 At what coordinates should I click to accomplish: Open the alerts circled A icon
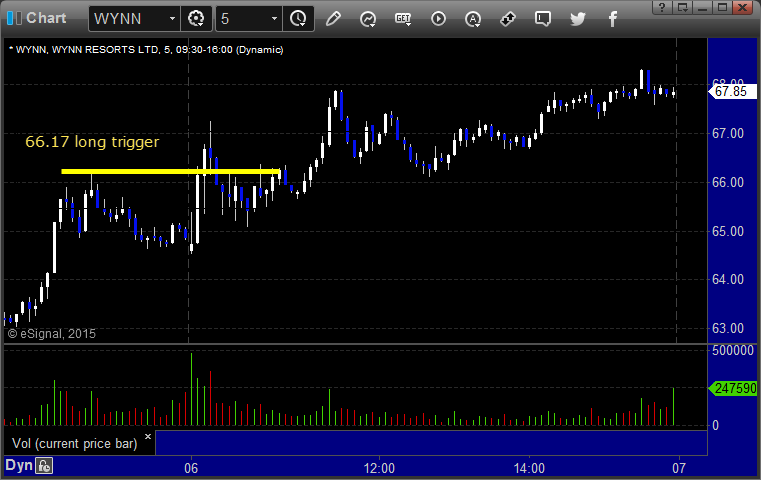click(473, 19)
